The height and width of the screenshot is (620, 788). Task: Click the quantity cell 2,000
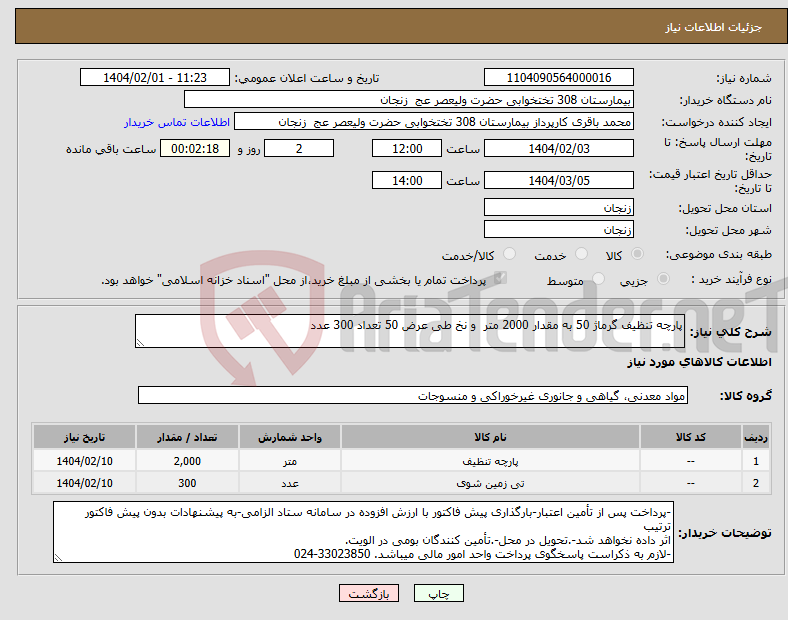(187, 461)
